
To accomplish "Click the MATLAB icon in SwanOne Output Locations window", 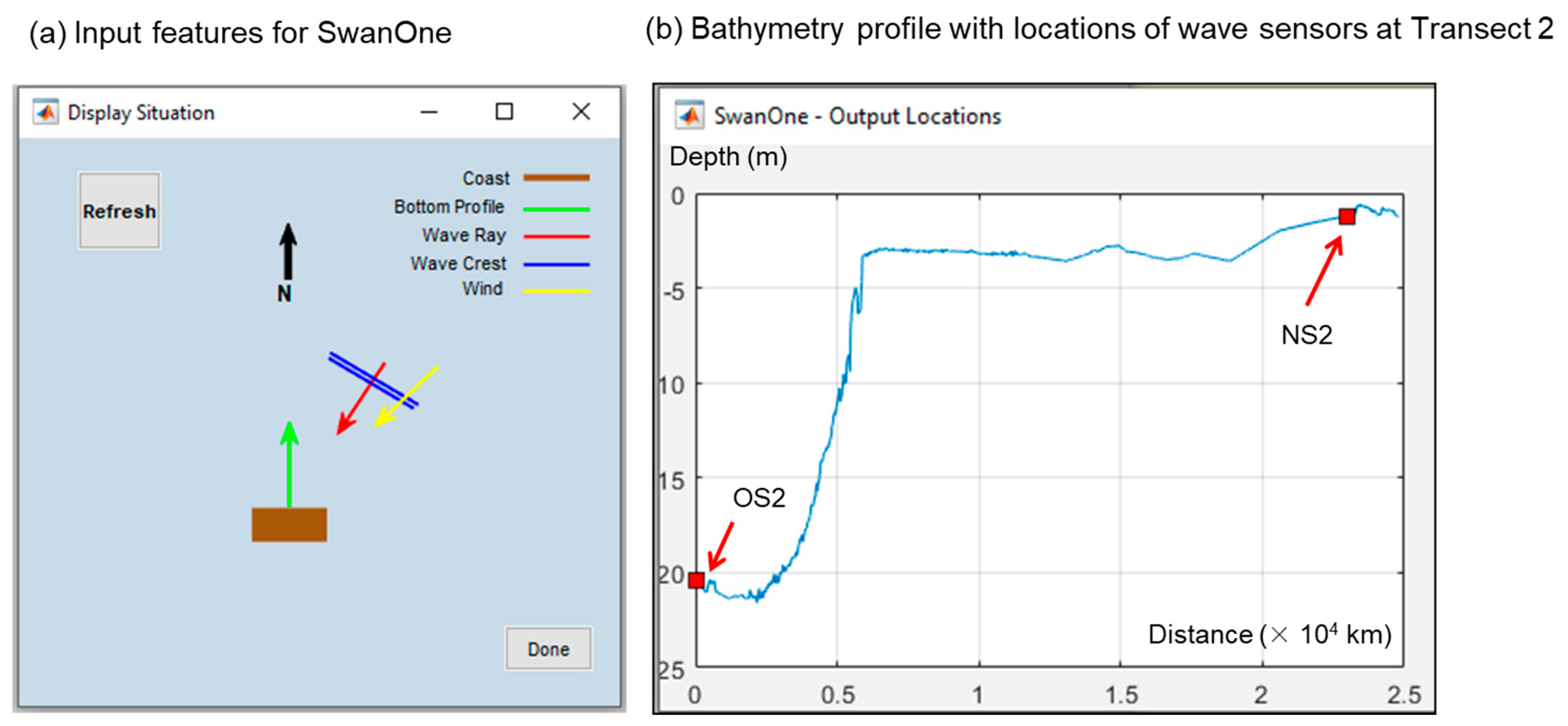I will pyautogui.click(x=690, y=115).
